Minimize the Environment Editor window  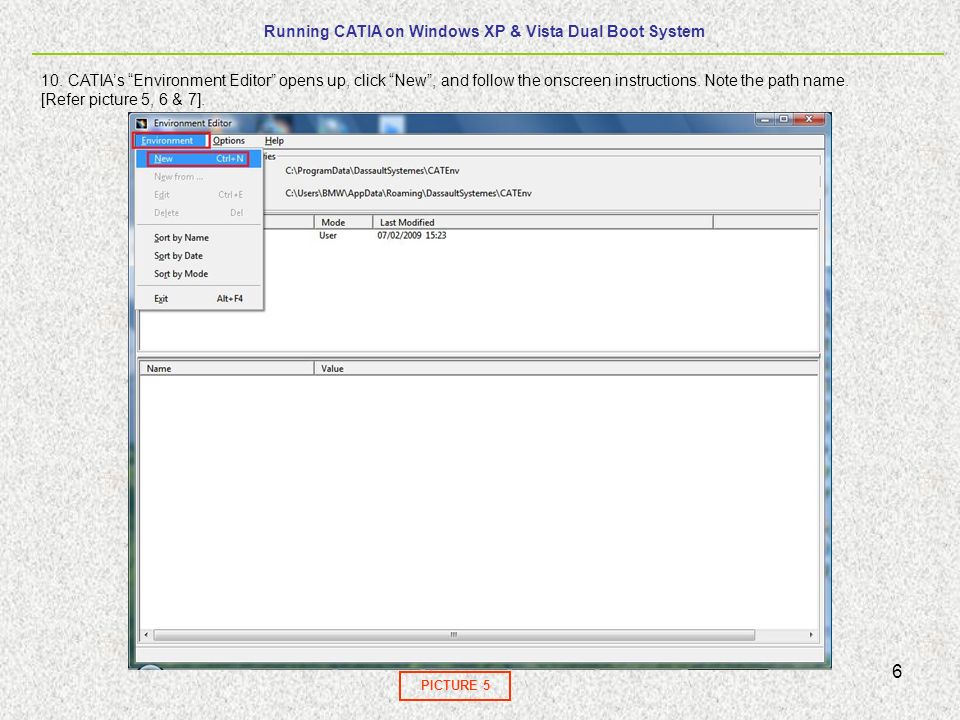[x=765, y=119]
